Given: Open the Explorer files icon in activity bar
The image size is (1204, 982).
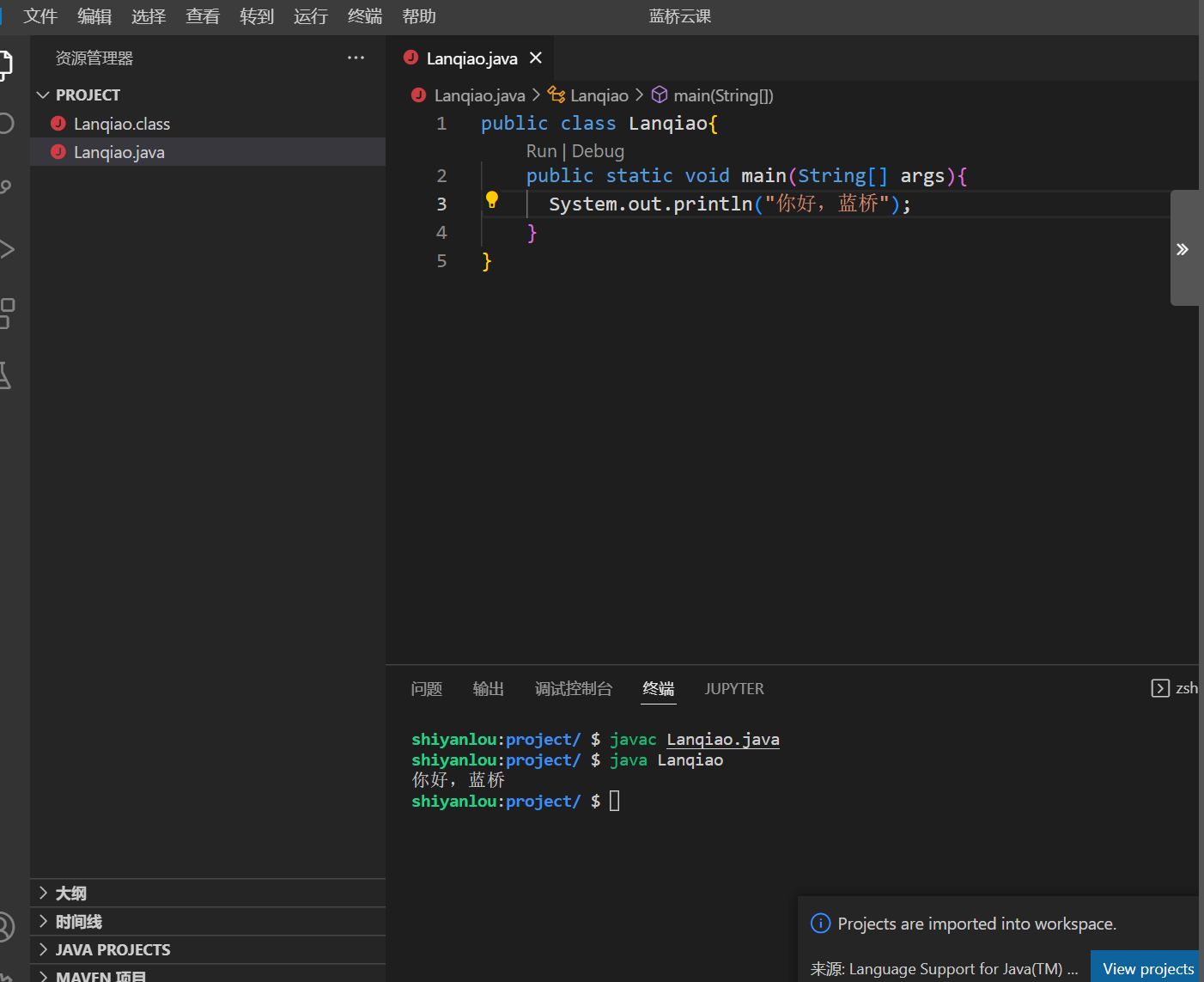Looking at the screenshot, I should coord(5,64).
